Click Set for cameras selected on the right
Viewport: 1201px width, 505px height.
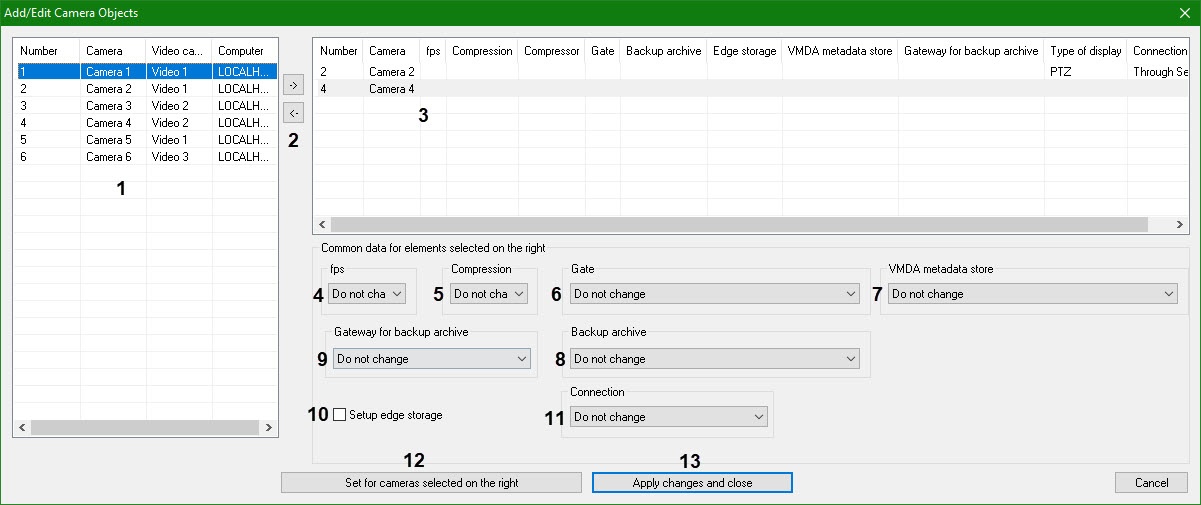[431, 483]
